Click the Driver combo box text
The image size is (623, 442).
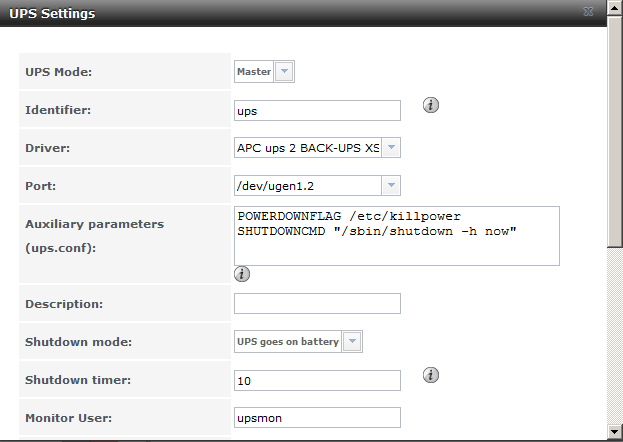[307, 148]
